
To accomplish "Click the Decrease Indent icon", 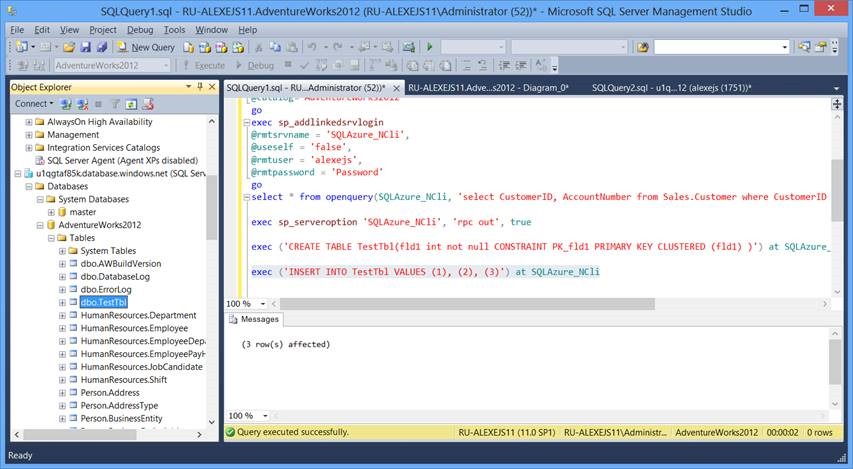I will pyautogui.click(x=504, y=65).
